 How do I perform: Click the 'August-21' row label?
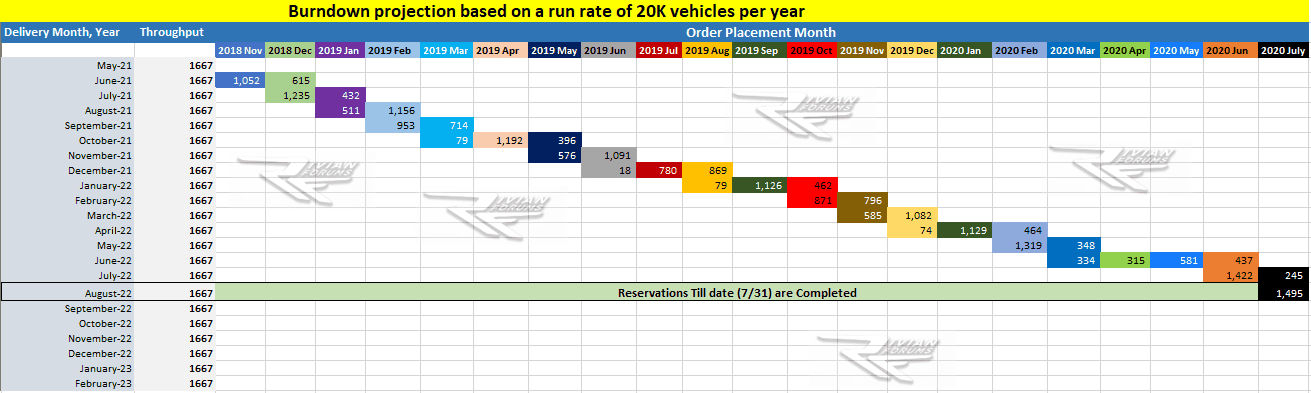67,110
